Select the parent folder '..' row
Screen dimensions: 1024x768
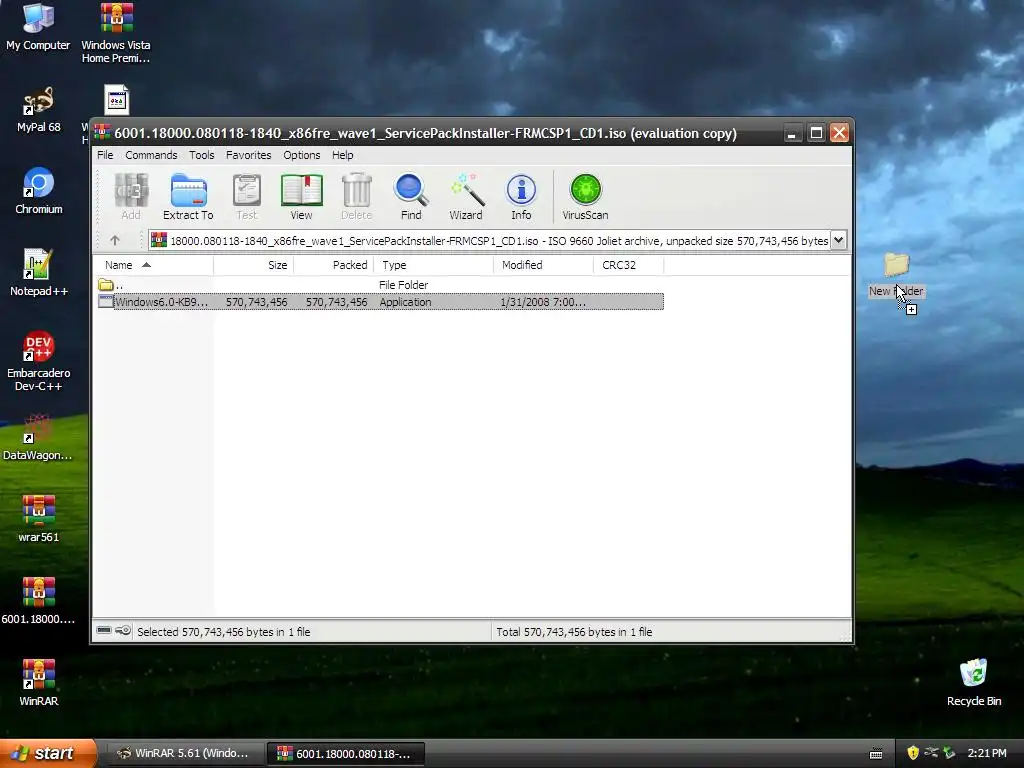[380, 285]
